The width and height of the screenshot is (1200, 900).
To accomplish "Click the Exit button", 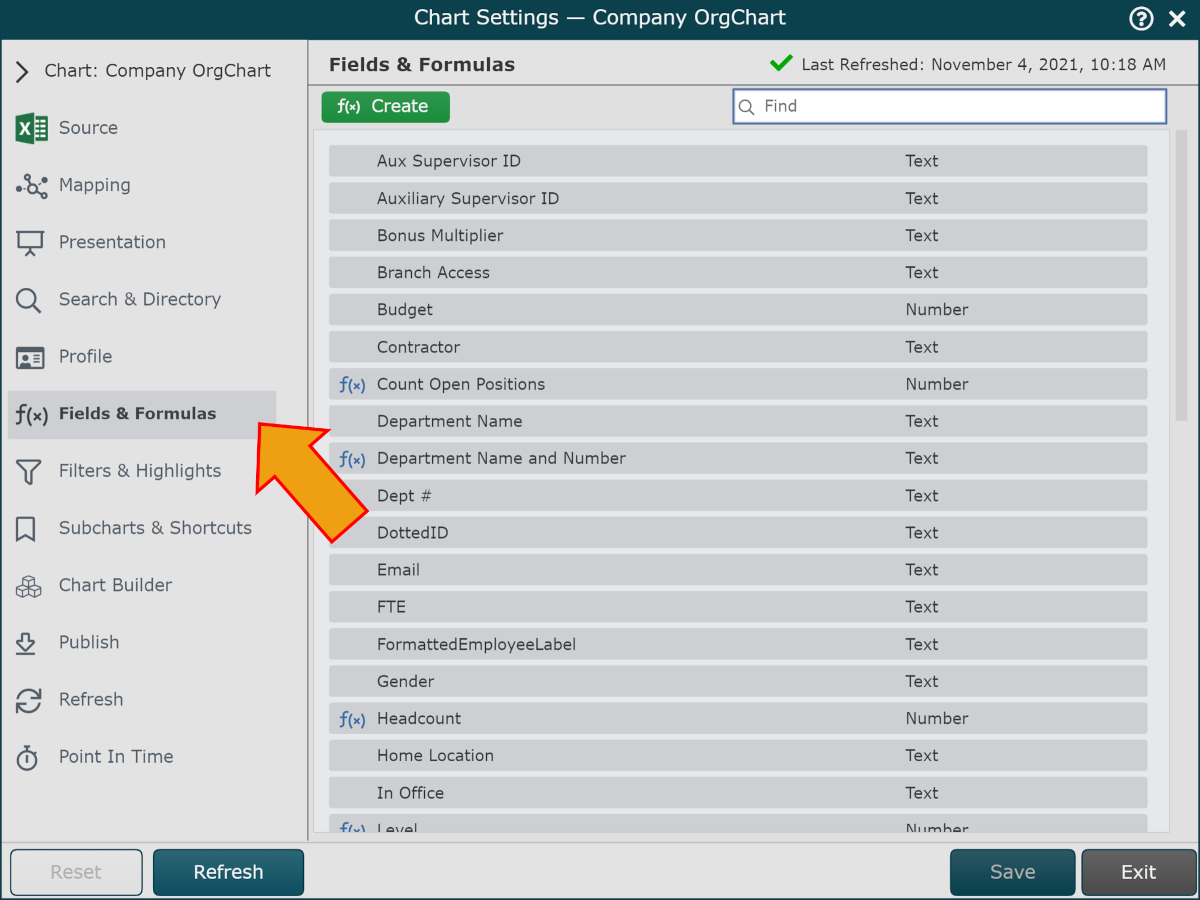I will click(1138, 872).
